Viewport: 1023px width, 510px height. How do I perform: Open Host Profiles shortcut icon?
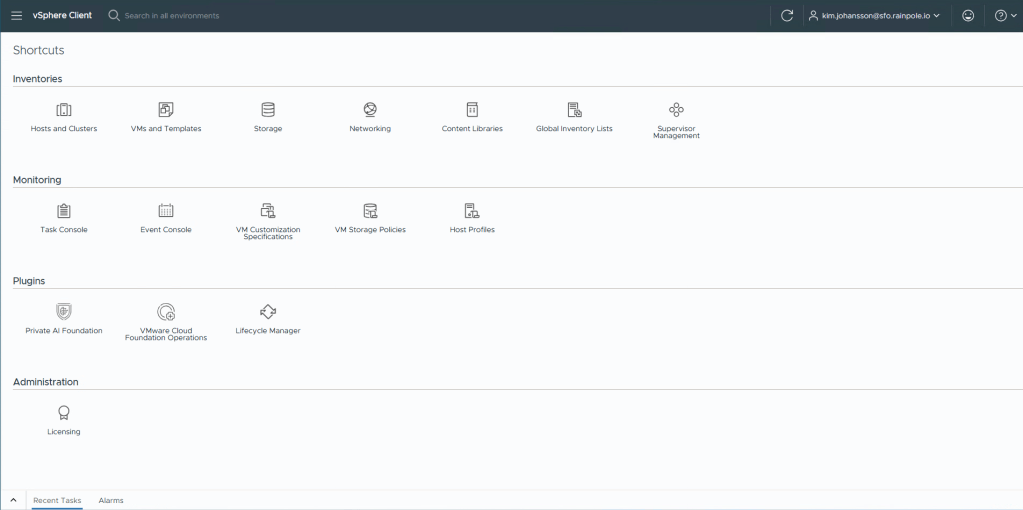(x=472, y=211)
